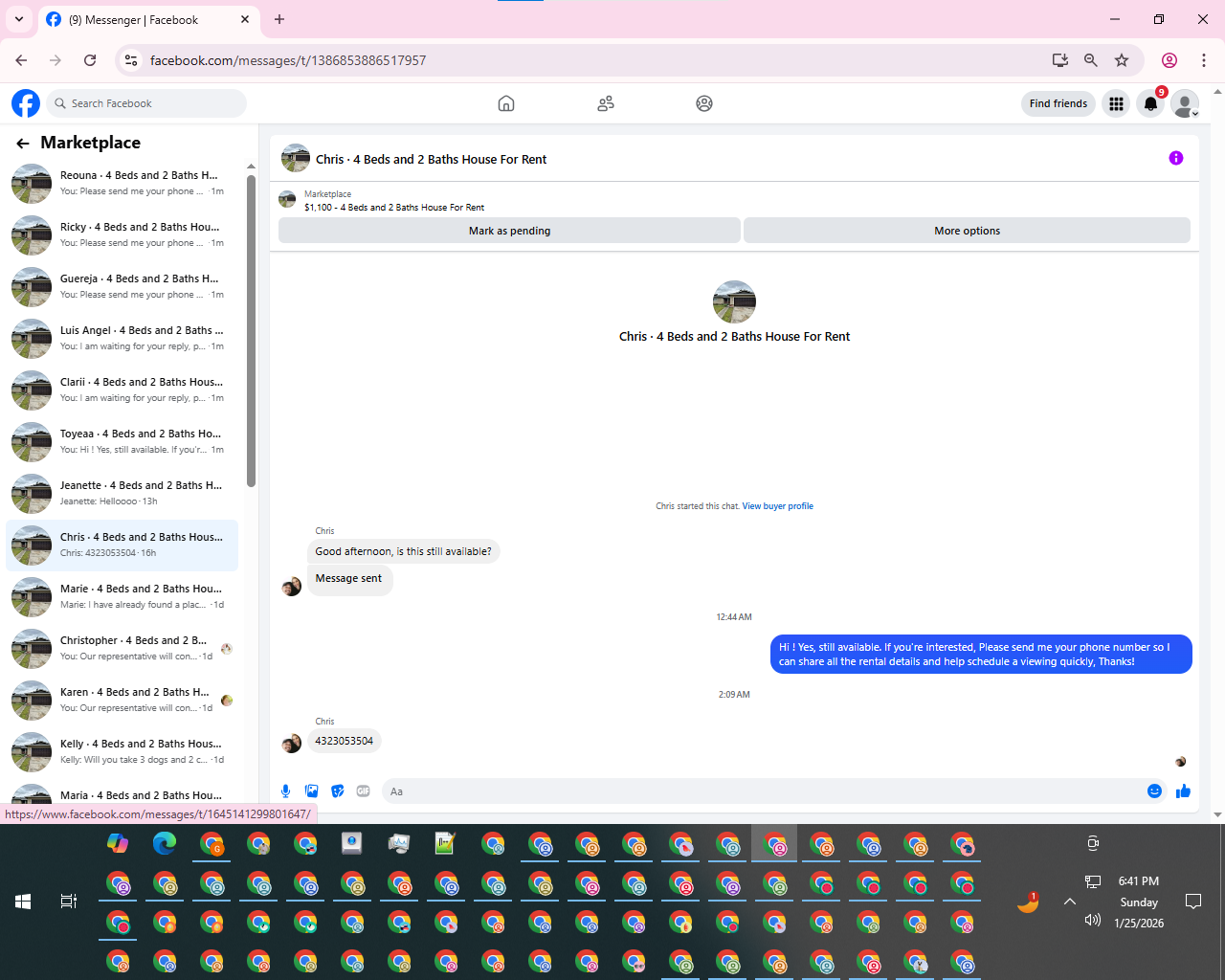
Task: Open the Chrome three-dot menu
Action: [1204, 60]
